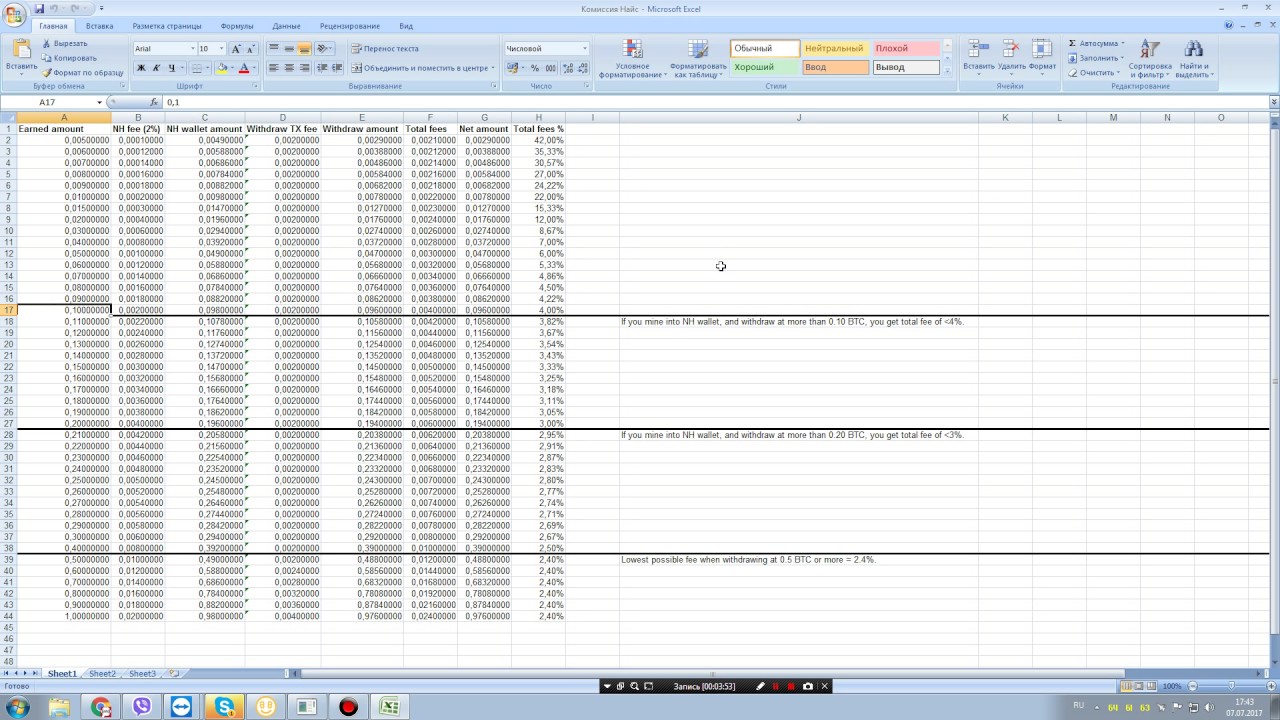
Task: Save the workbook via Quick Access toolbar
Action: (39, 9)
